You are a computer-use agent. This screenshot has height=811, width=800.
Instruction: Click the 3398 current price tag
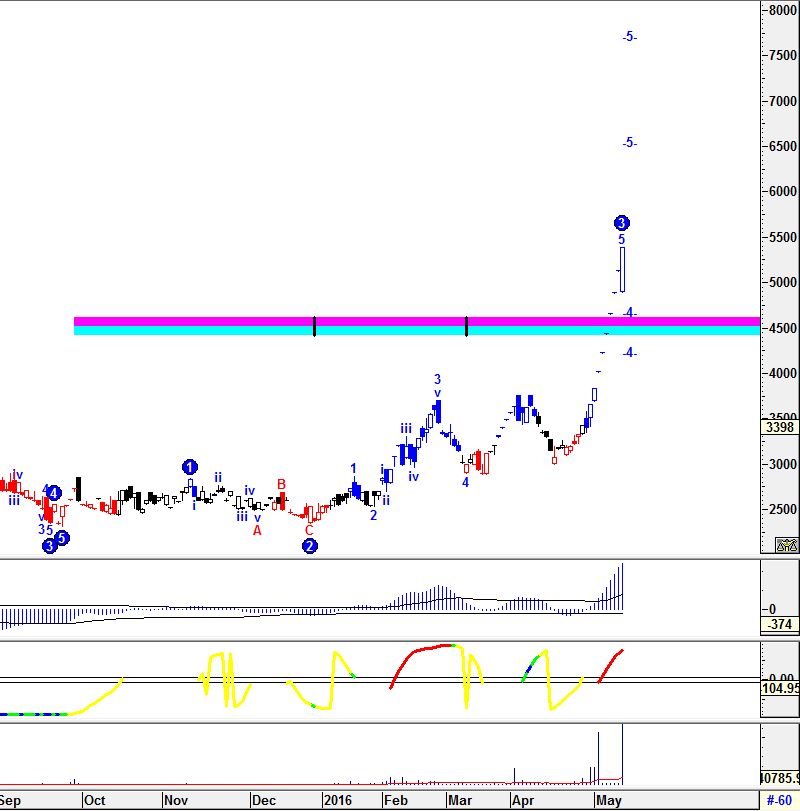pos(780,429)
